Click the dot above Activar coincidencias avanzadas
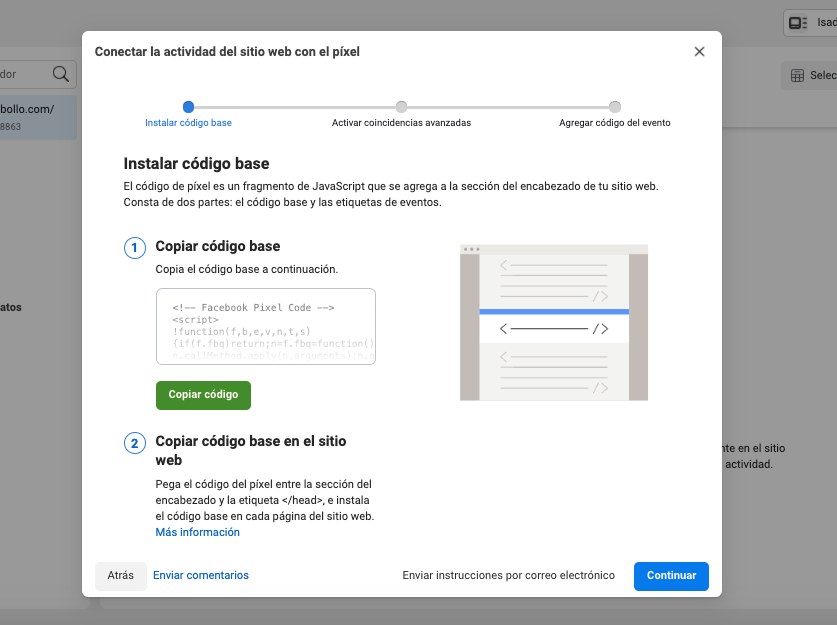This screenshot has width=837, height=625. pyautogui.click(x=402, y=106)
